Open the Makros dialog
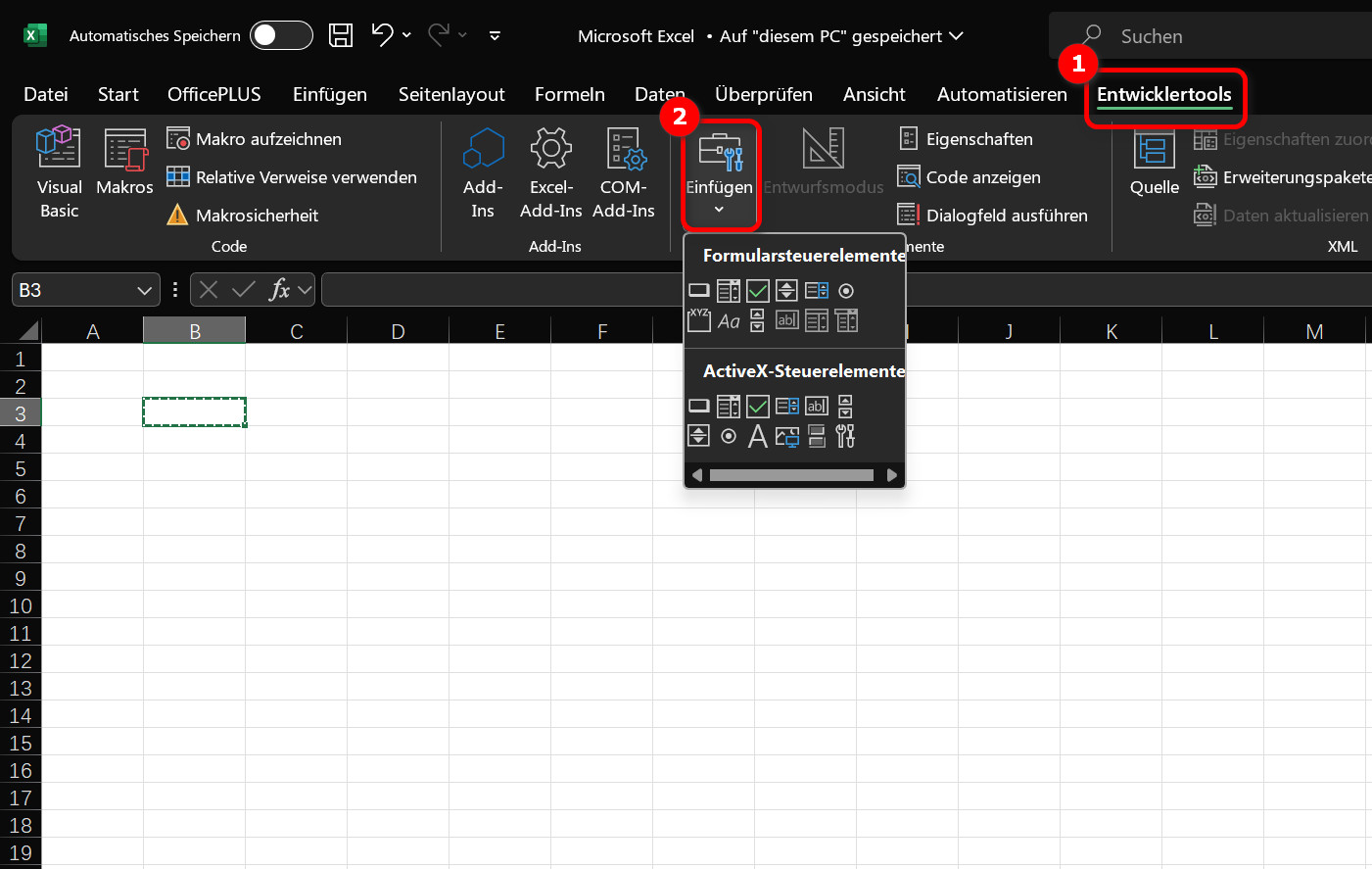 (x=124, y=163)
